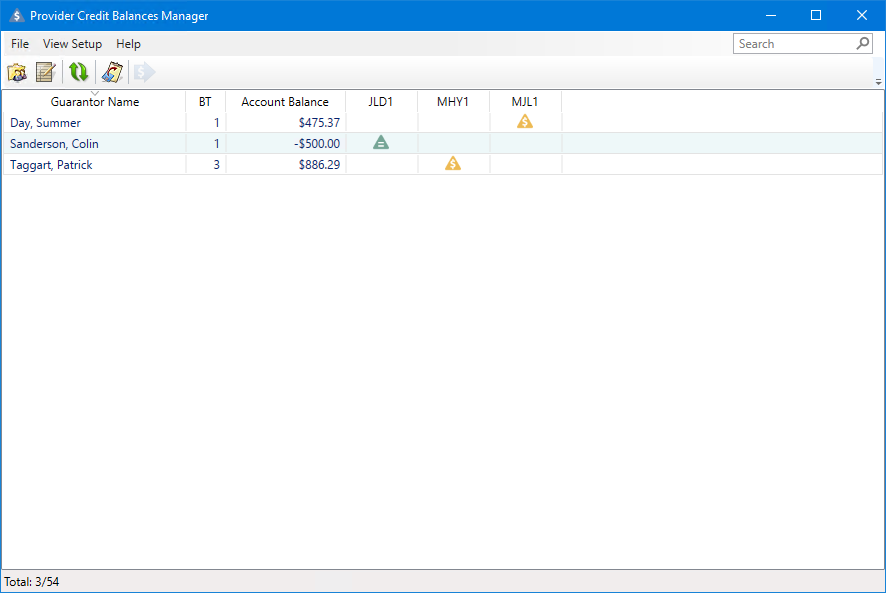Click the green refresh arrows icon
Image resolution: width=886 pixels, height=593 pixels.
click(x=78, y=72)
